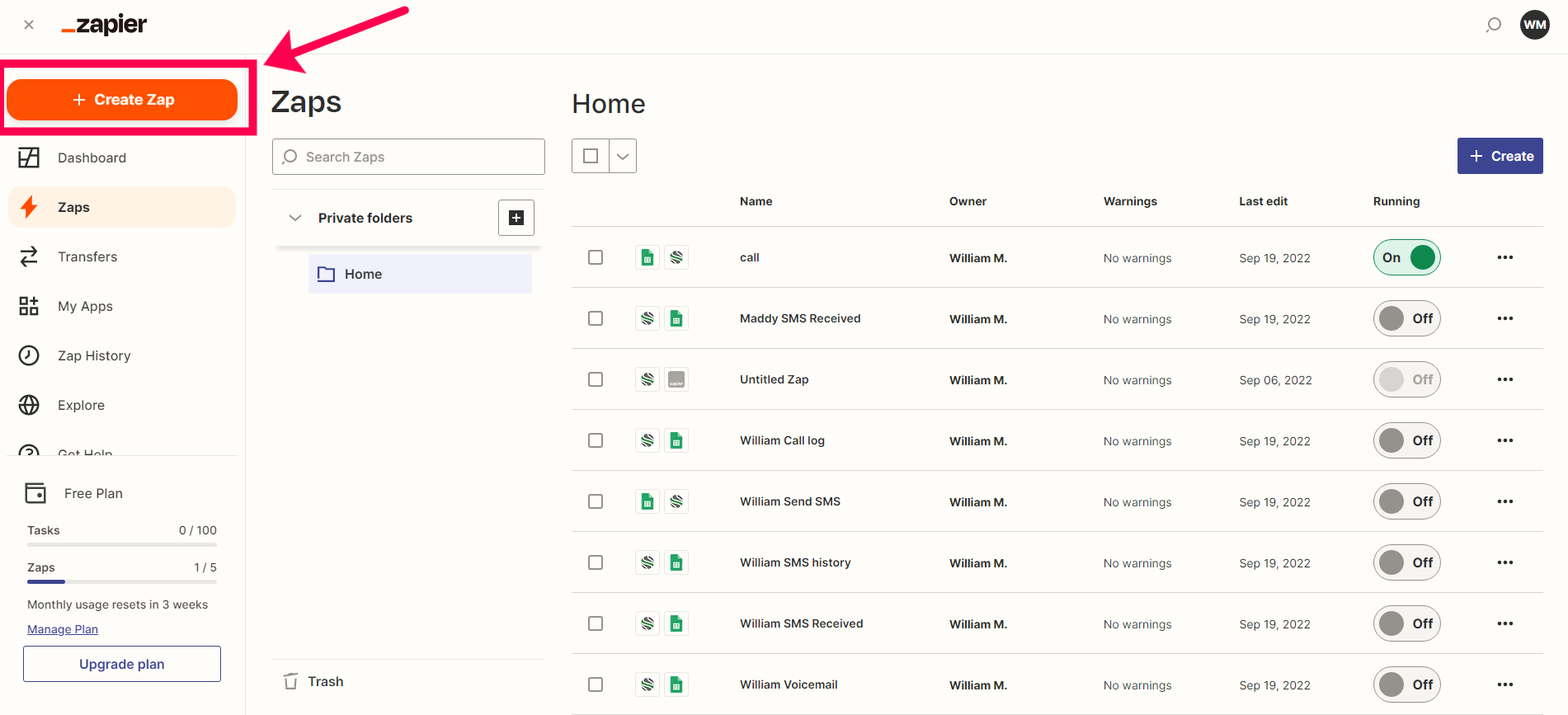The height and width of the screenshot is (715, 1568).
Task: Click the Transfers arrows icon
Action: click(29, 256)
